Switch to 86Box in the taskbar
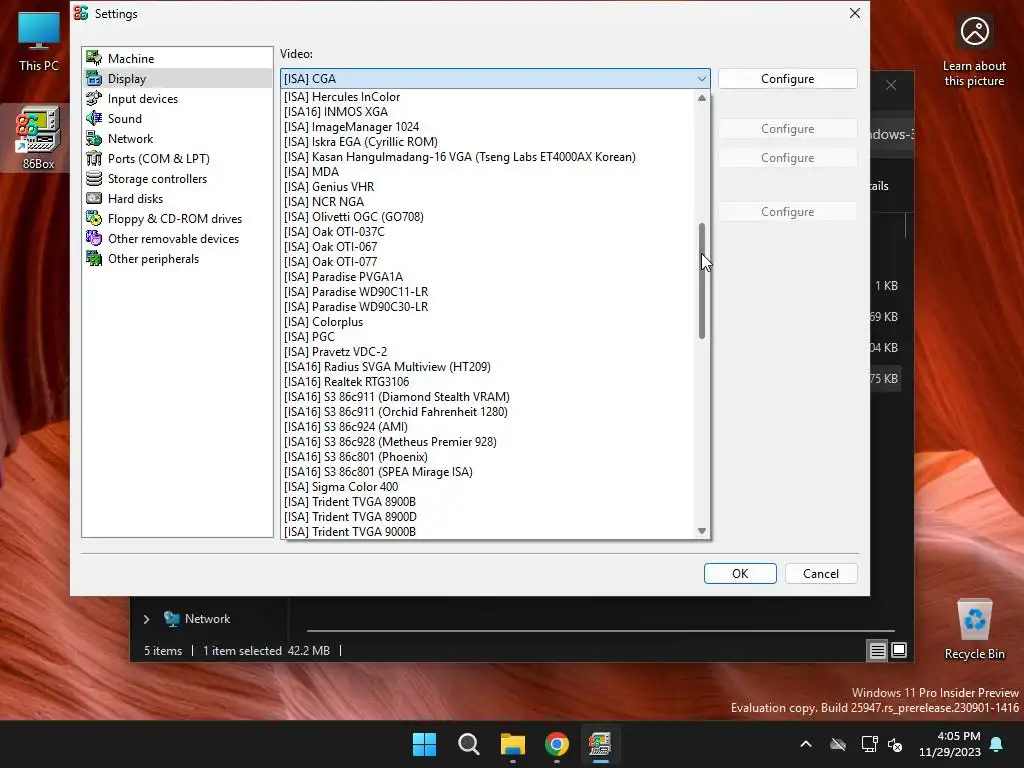The image size is (1024, 768). (600, 744)
